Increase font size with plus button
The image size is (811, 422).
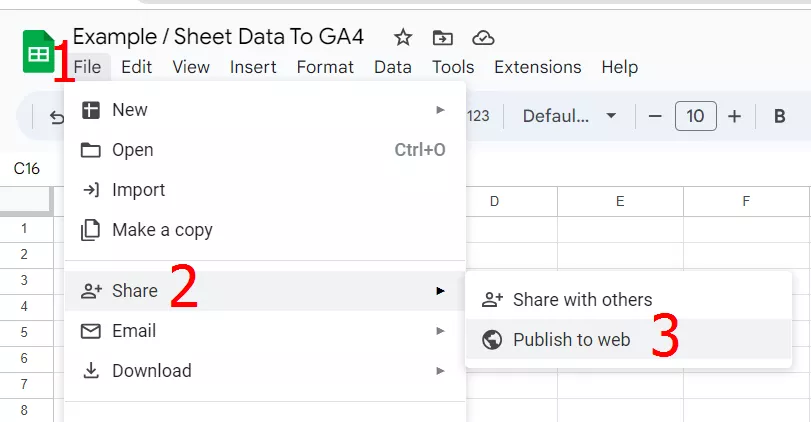click(x=734, y=116)
